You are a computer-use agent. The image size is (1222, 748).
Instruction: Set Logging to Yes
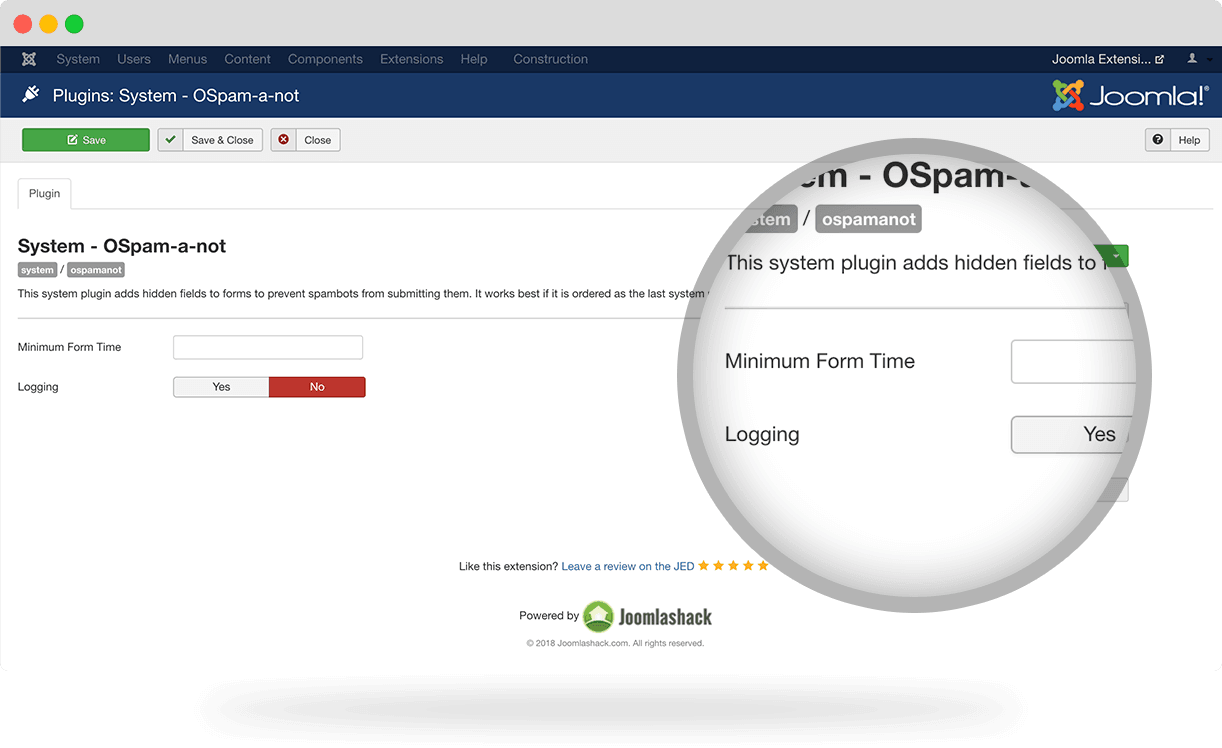click(221, 387)
